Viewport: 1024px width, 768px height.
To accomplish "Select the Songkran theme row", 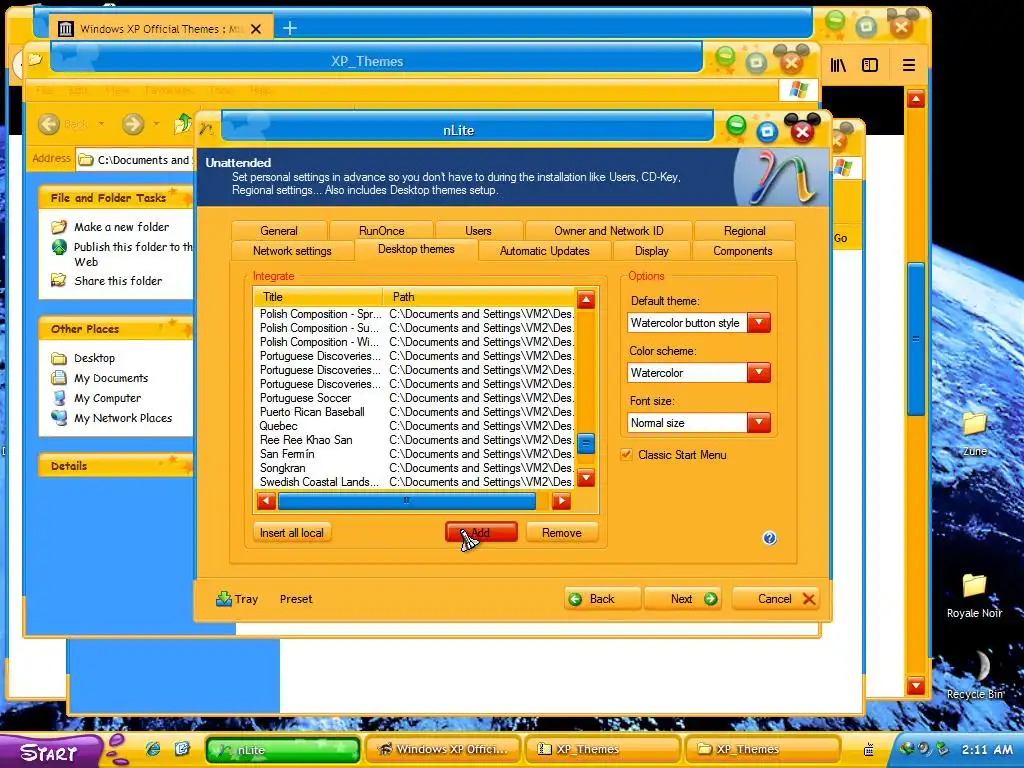I will 415,468.
